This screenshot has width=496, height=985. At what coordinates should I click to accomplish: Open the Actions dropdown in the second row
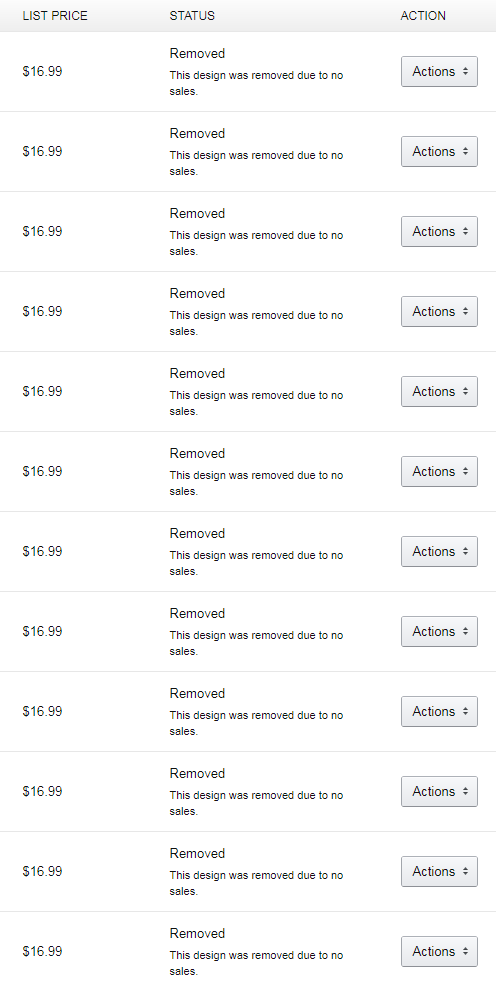[x=439, y=151]
